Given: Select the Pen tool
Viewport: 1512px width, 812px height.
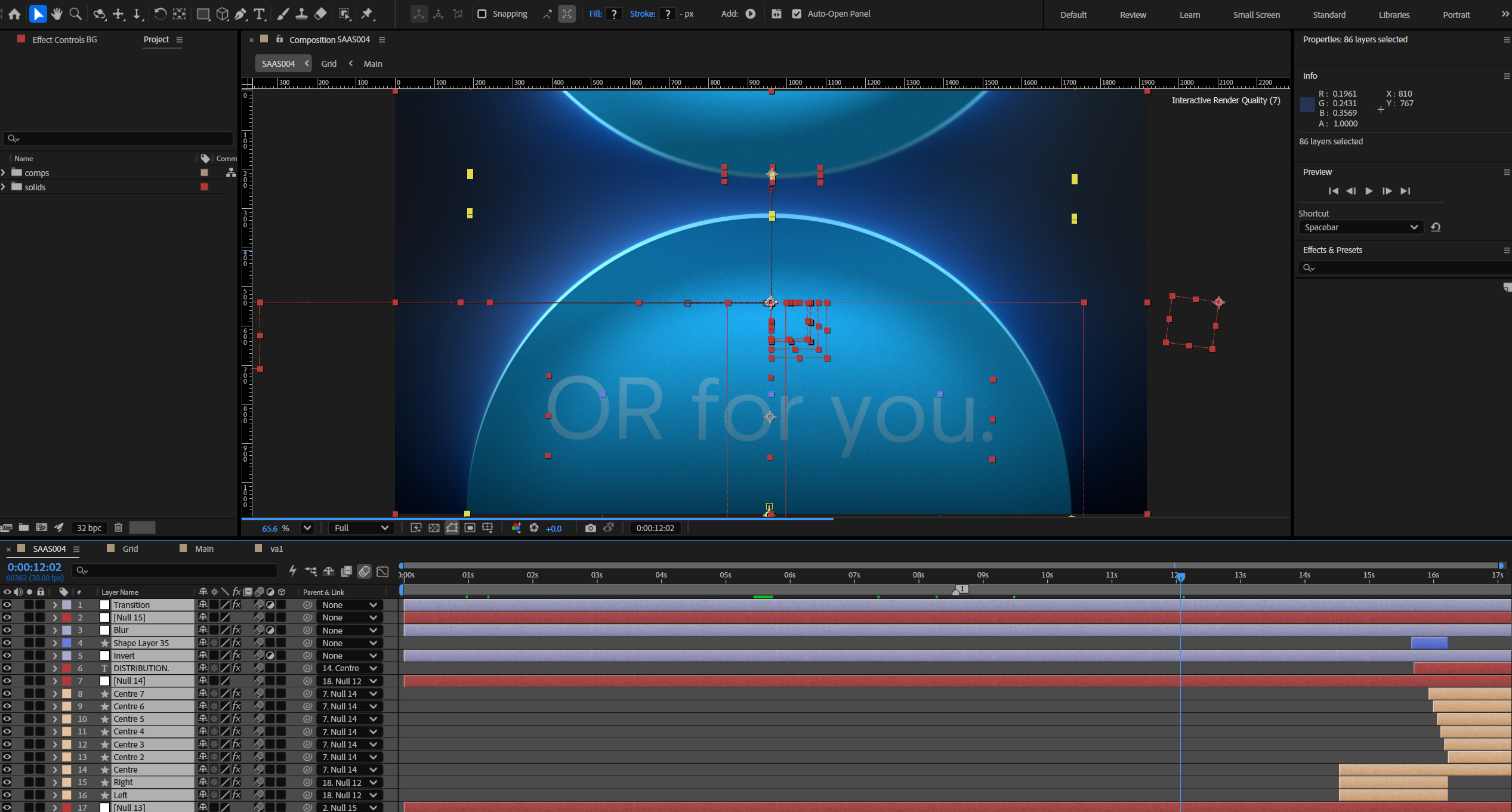Looking at the screenshot, I should pyautogui.click(x=240, y=14).
